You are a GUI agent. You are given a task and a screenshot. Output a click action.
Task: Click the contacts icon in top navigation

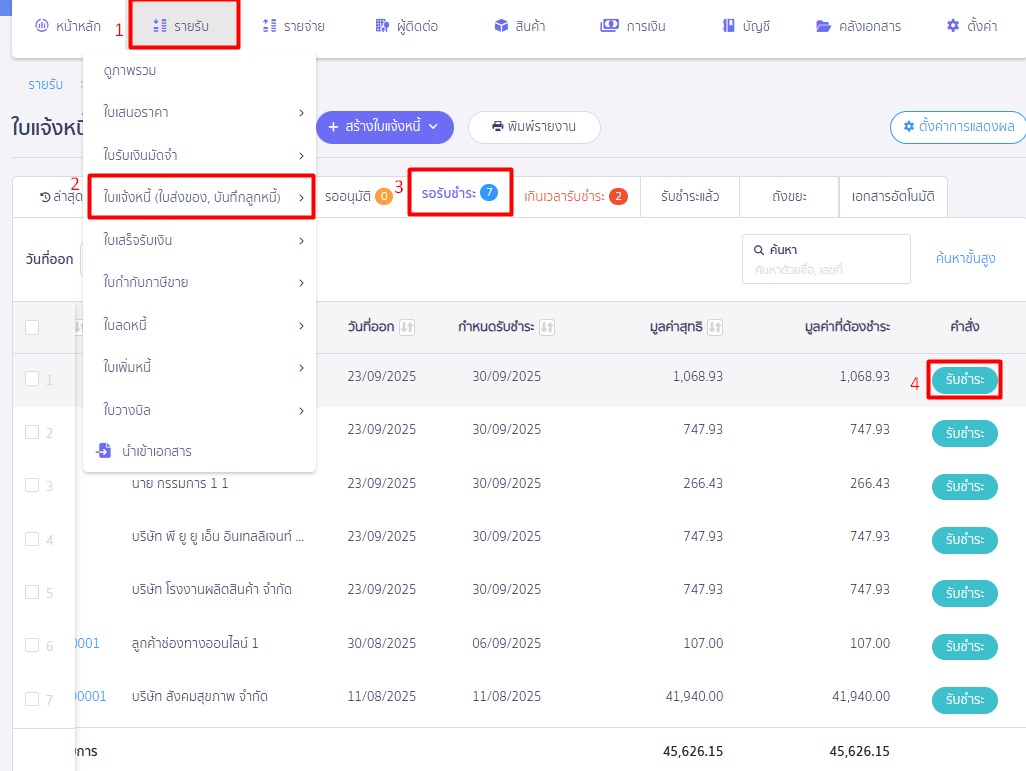pos(382,26)
